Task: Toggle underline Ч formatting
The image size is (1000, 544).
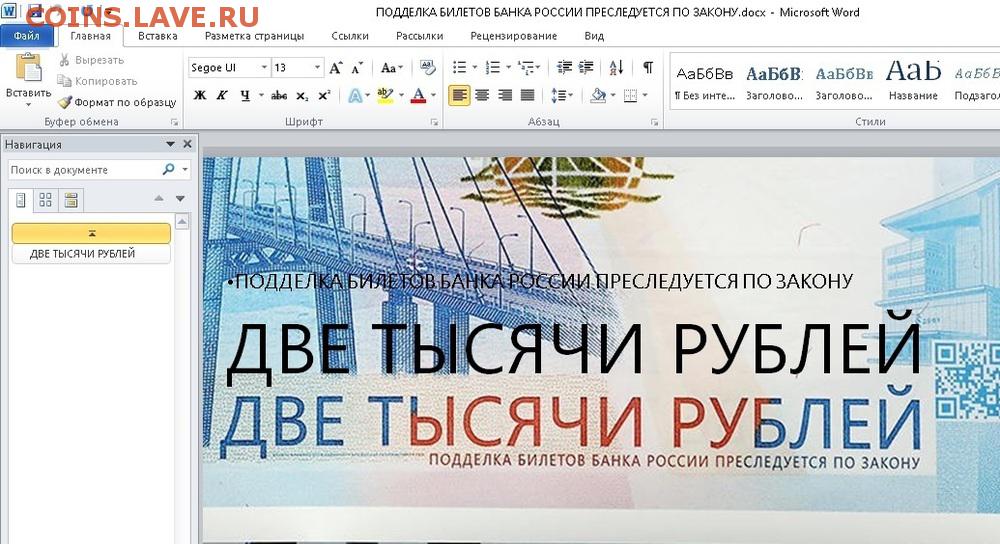Action: pos(245,96)
